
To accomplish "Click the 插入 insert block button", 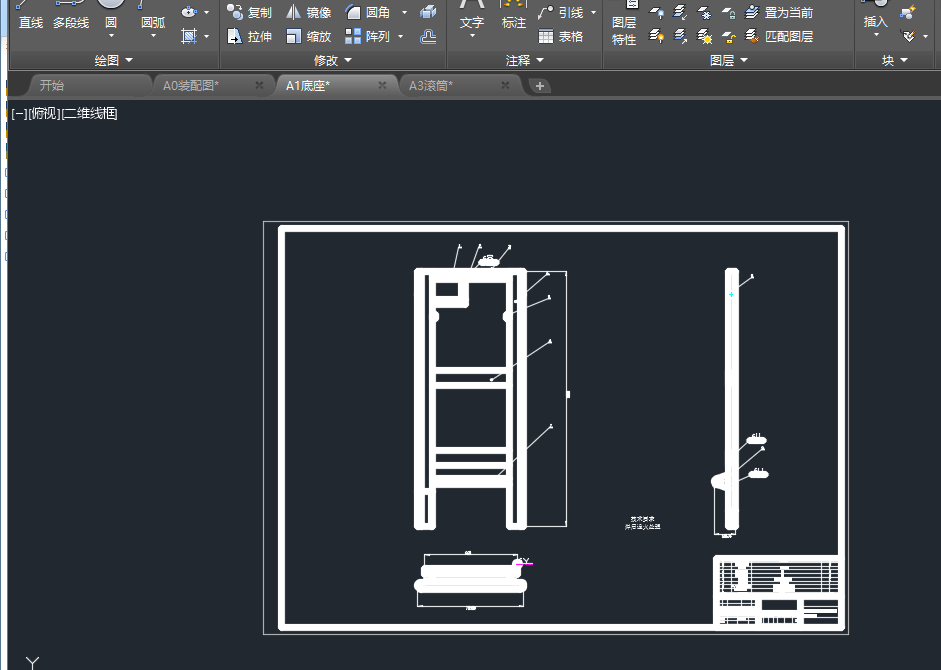I will pyautogui.click(x=876, y=14).
